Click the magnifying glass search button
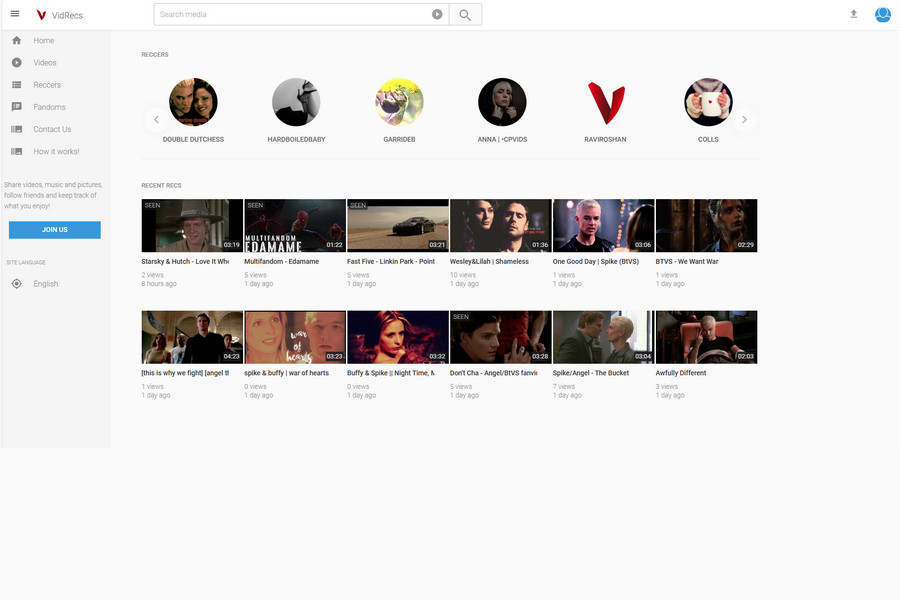The width and height of the screenshot is (900, 600). click(x=465, y=15)
